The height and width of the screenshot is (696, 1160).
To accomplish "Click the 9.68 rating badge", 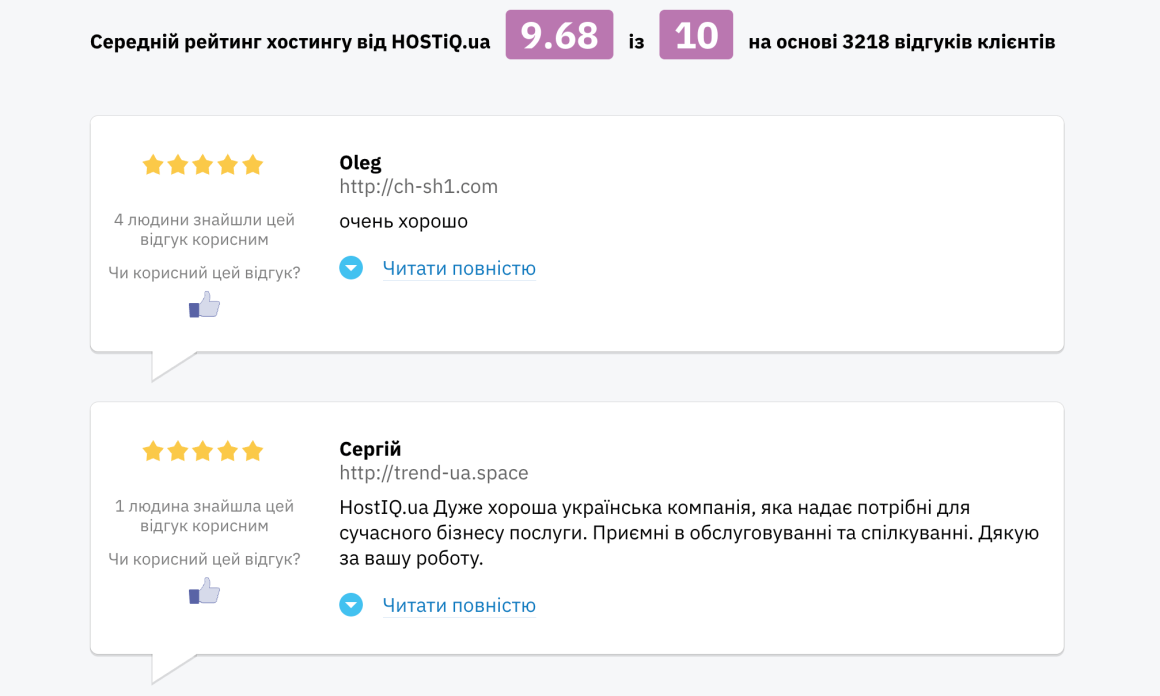I will tap(559, 35).
